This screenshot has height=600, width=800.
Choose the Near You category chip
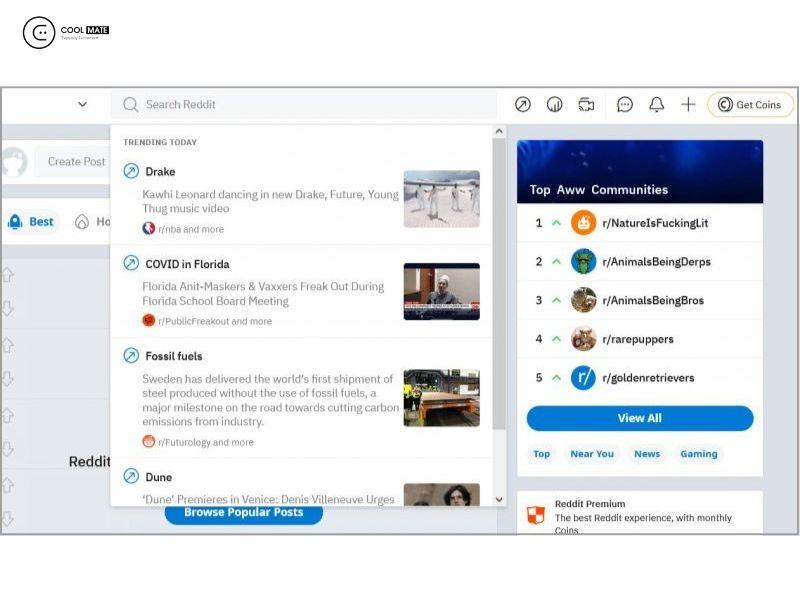[591, 454]
